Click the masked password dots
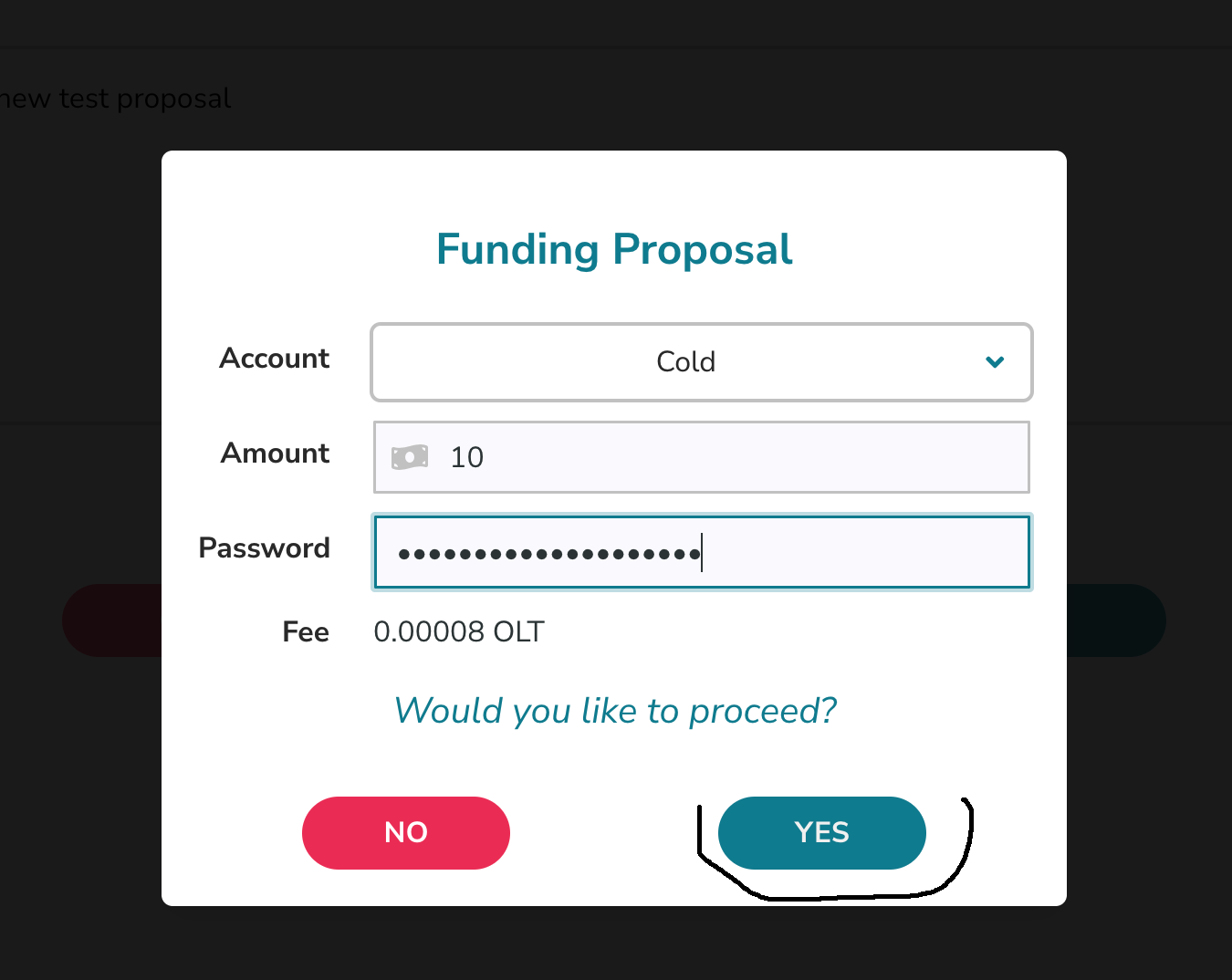 click(x=548, y=553)
